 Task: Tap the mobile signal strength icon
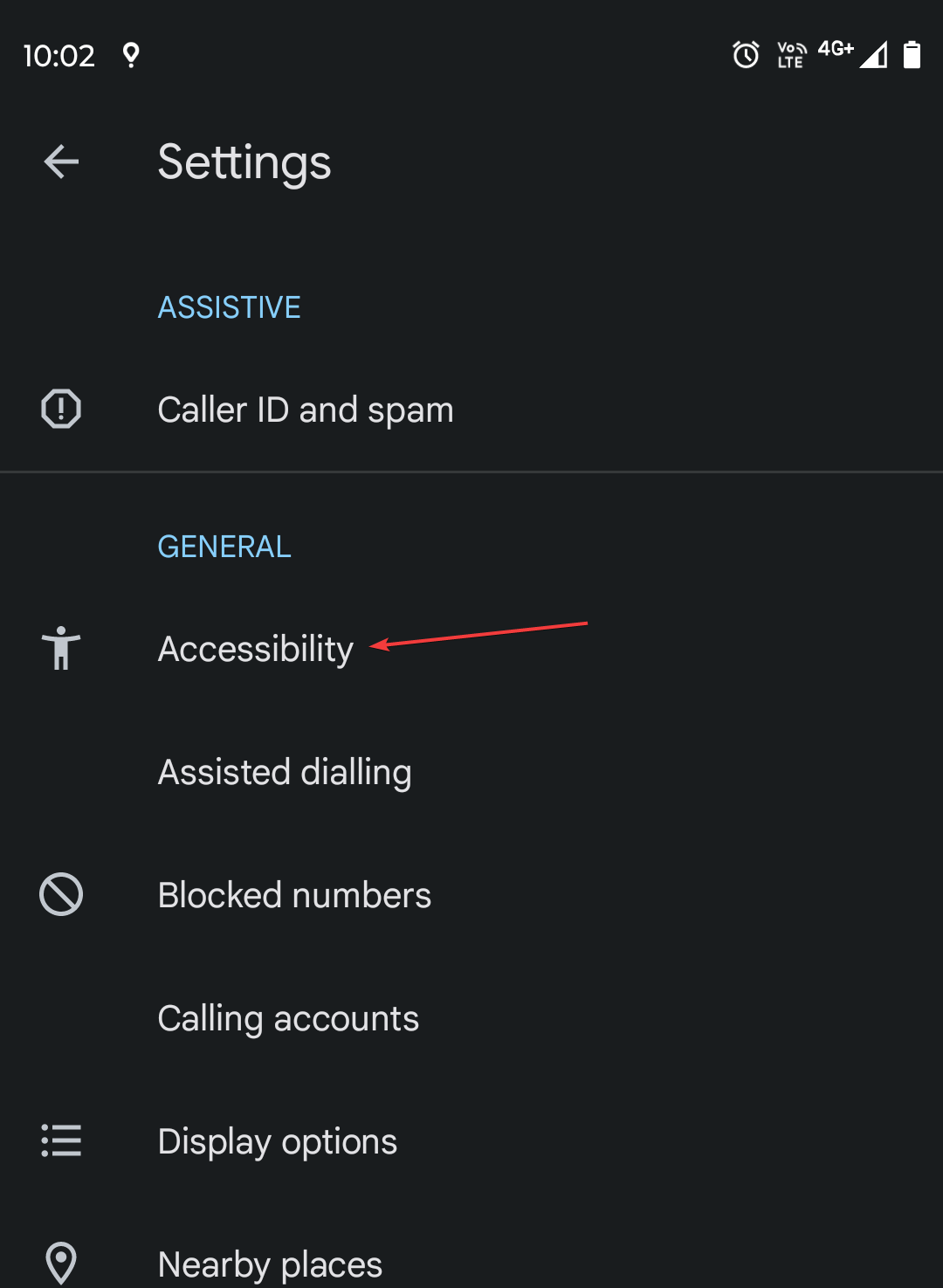873,55
